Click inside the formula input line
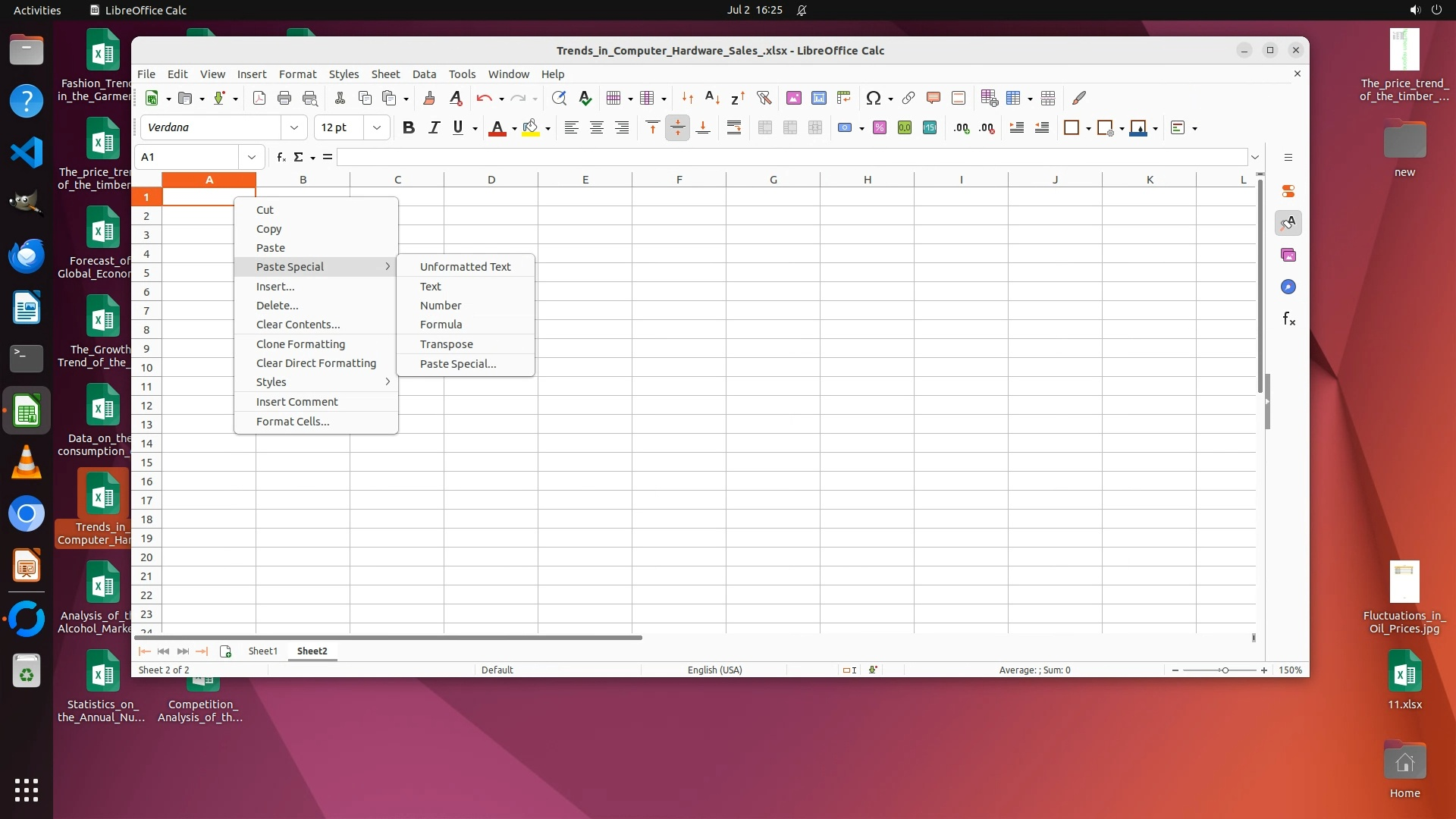This screenshot has height=819, width=1456. click(x=789, y=157)
